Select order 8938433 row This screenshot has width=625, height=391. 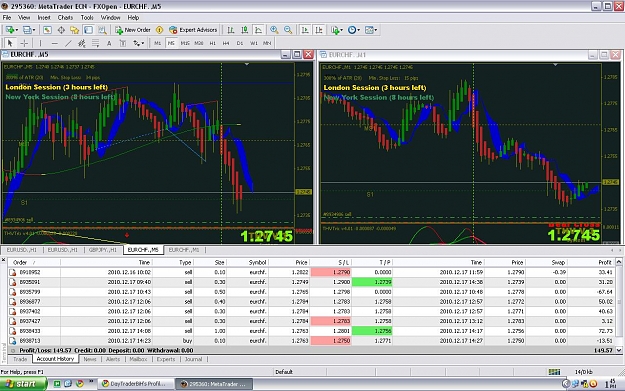[x=311, y=331]
